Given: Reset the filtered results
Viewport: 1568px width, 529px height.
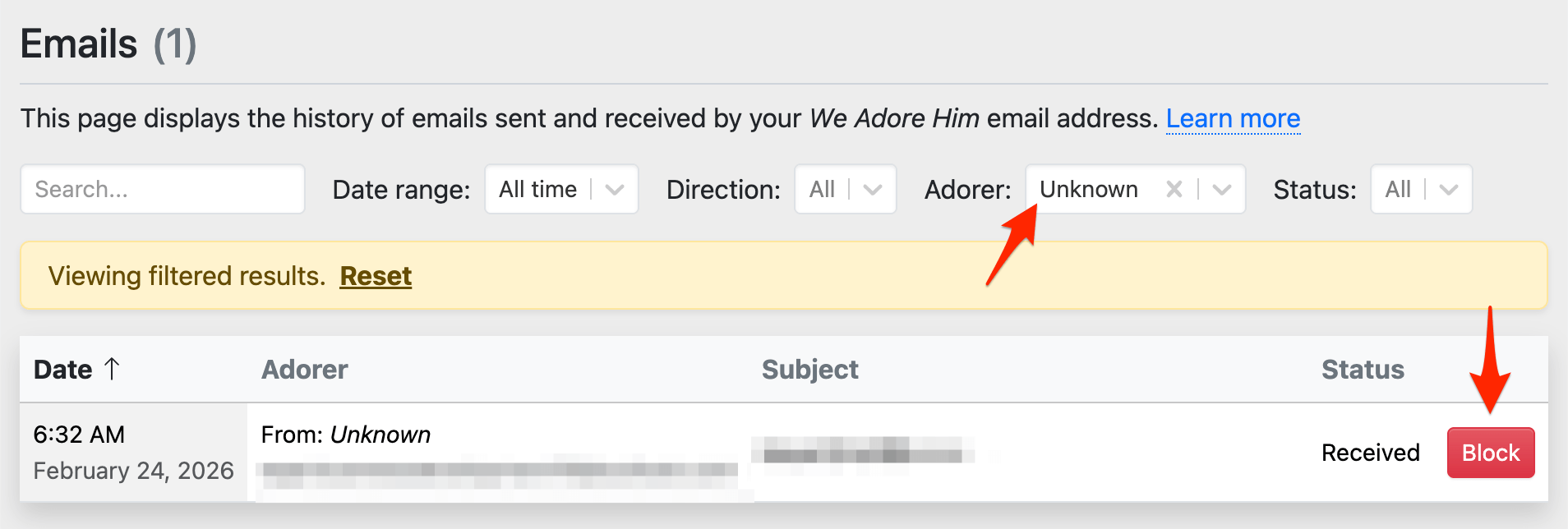Looking at the screenshot, I should (376, 276).
